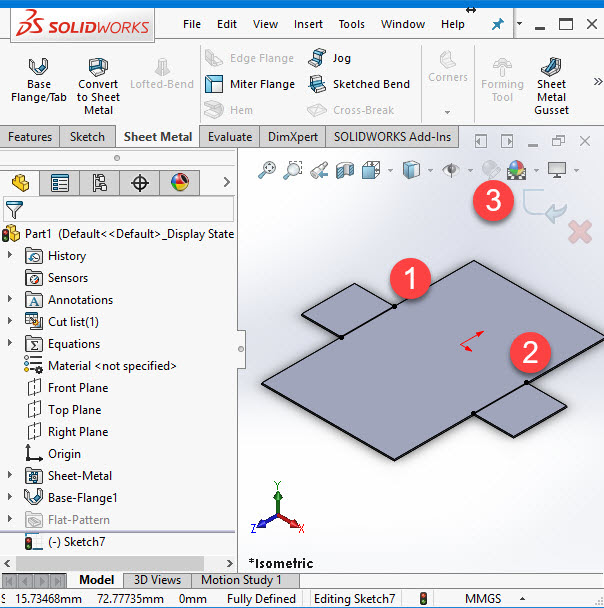Viewport: 604px width, 608px height.
Task: Click the rebuild traffic light in status bar
Action: click(x=423, y=598)
